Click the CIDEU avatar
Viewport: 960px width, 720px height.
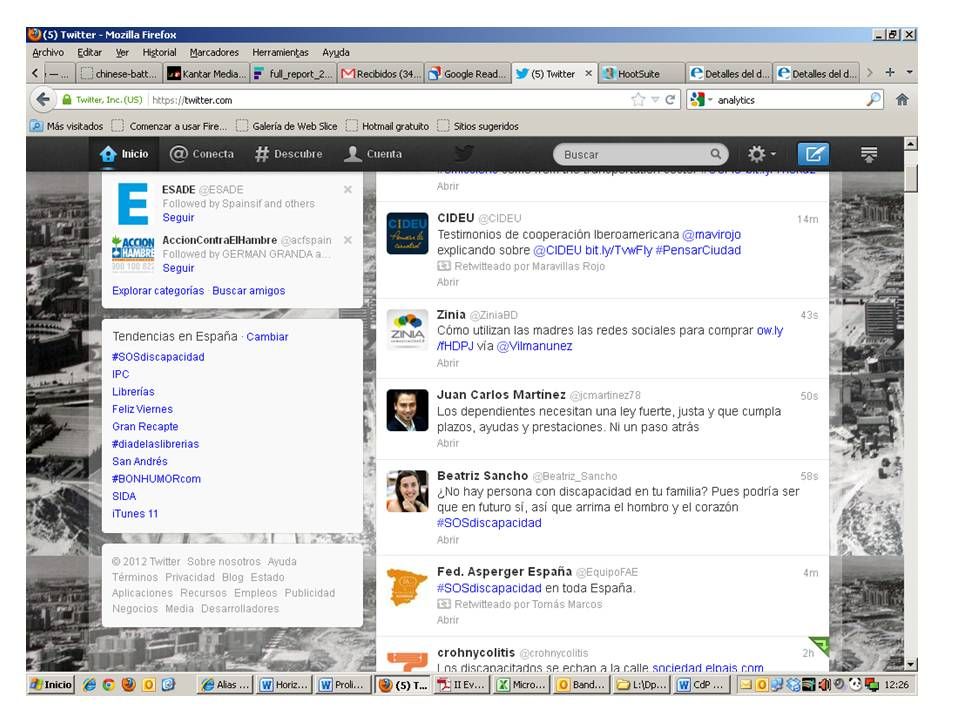tap(407, 233)
